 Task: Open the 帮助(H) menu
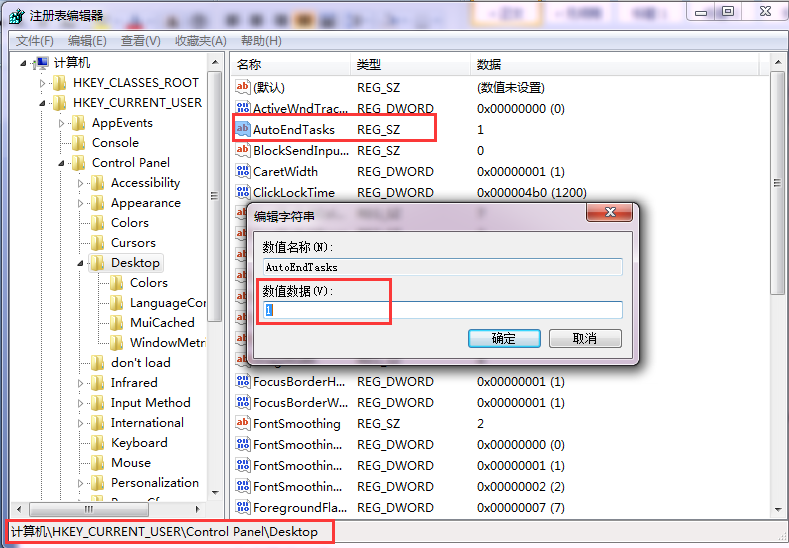pyautogui.click(x=261, y=41)
